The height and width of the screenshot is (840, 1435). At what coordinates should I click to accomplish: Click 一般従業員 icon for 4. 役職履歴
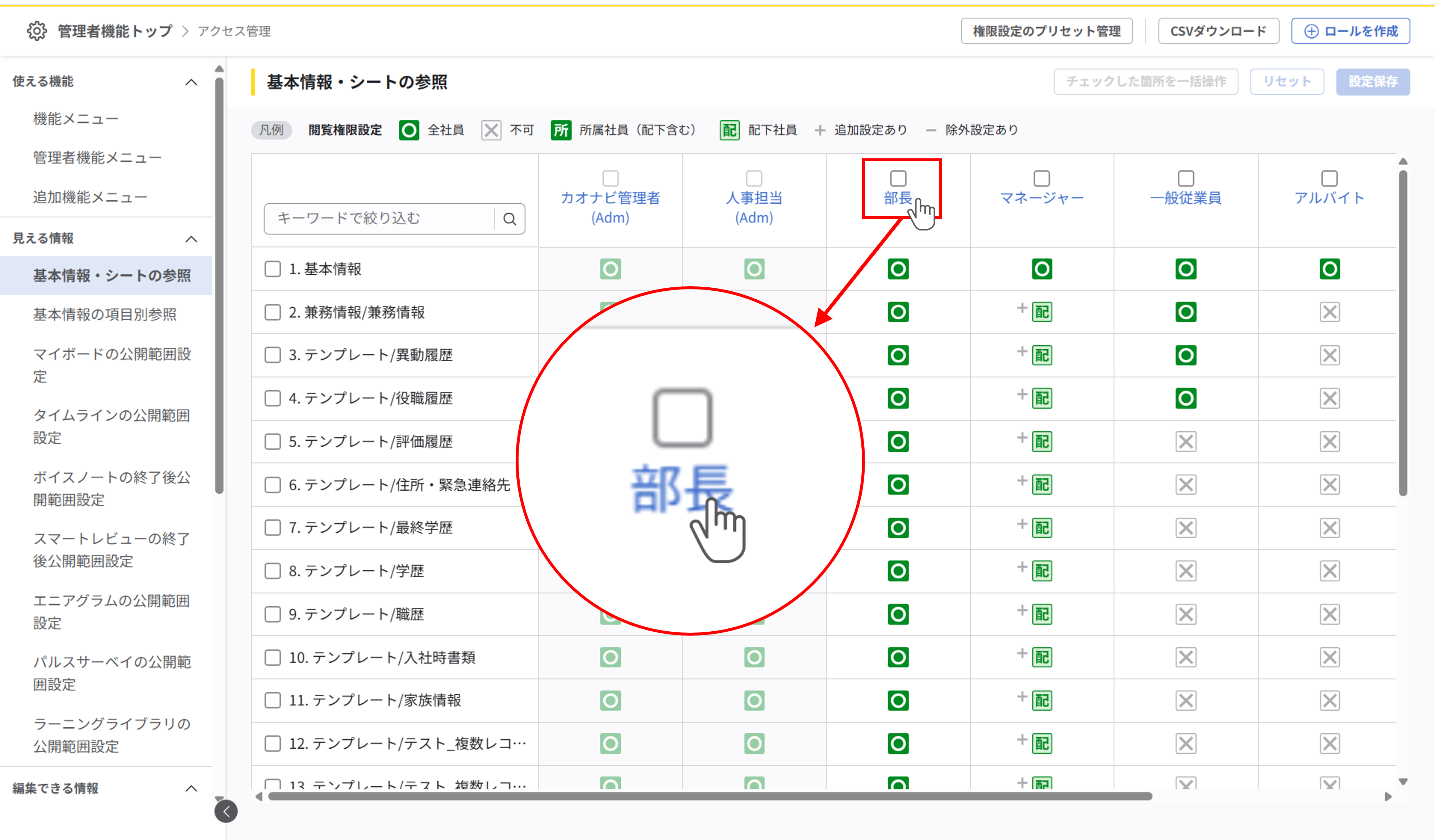point(1186,398)
